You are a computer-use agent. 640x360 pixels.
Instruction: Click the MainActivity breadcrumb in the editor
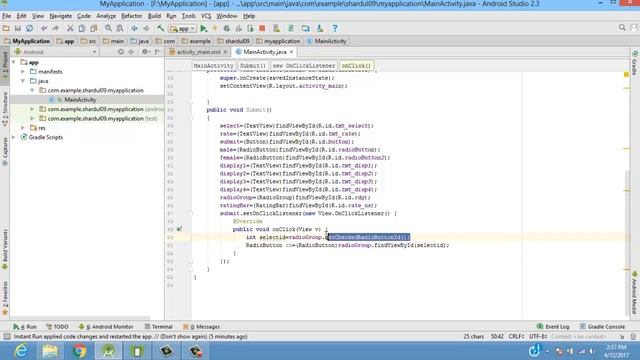point(213,65)
